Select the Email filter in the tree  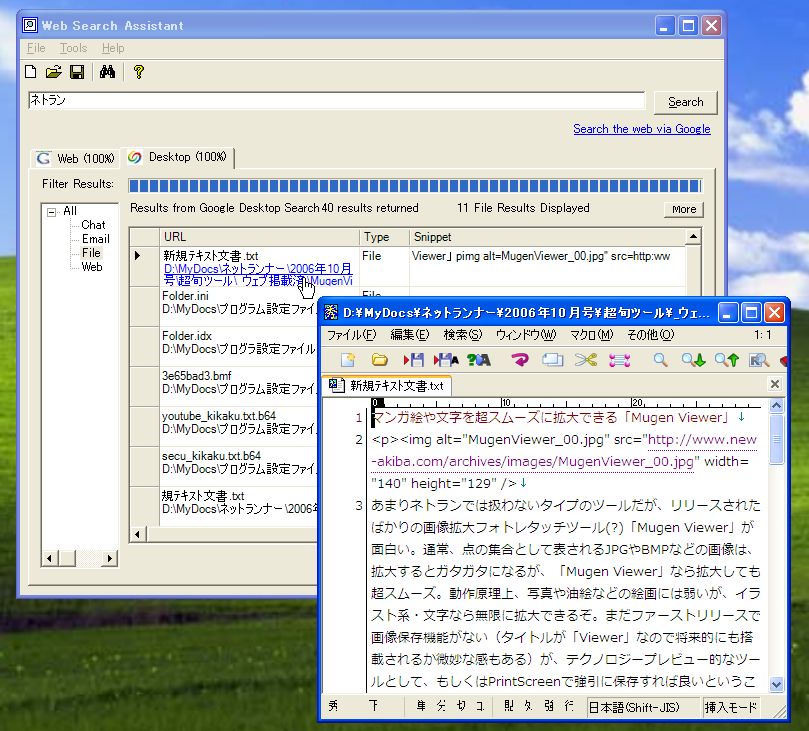point(95,239)
